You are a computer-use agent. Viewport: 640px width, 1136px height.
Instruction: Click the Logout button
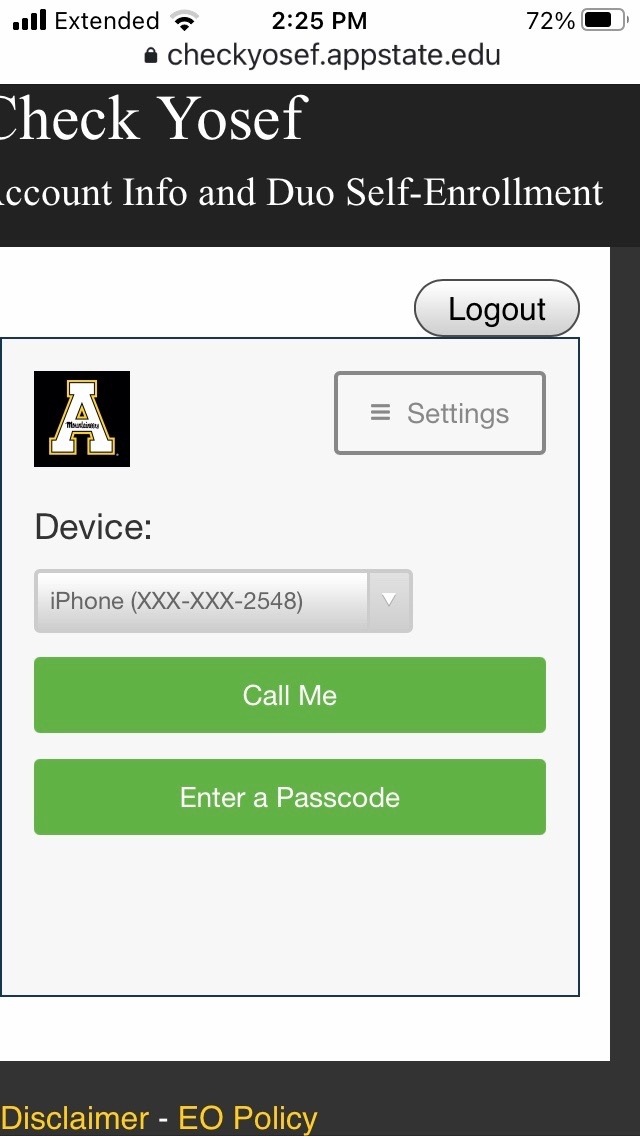coord(496,308)
